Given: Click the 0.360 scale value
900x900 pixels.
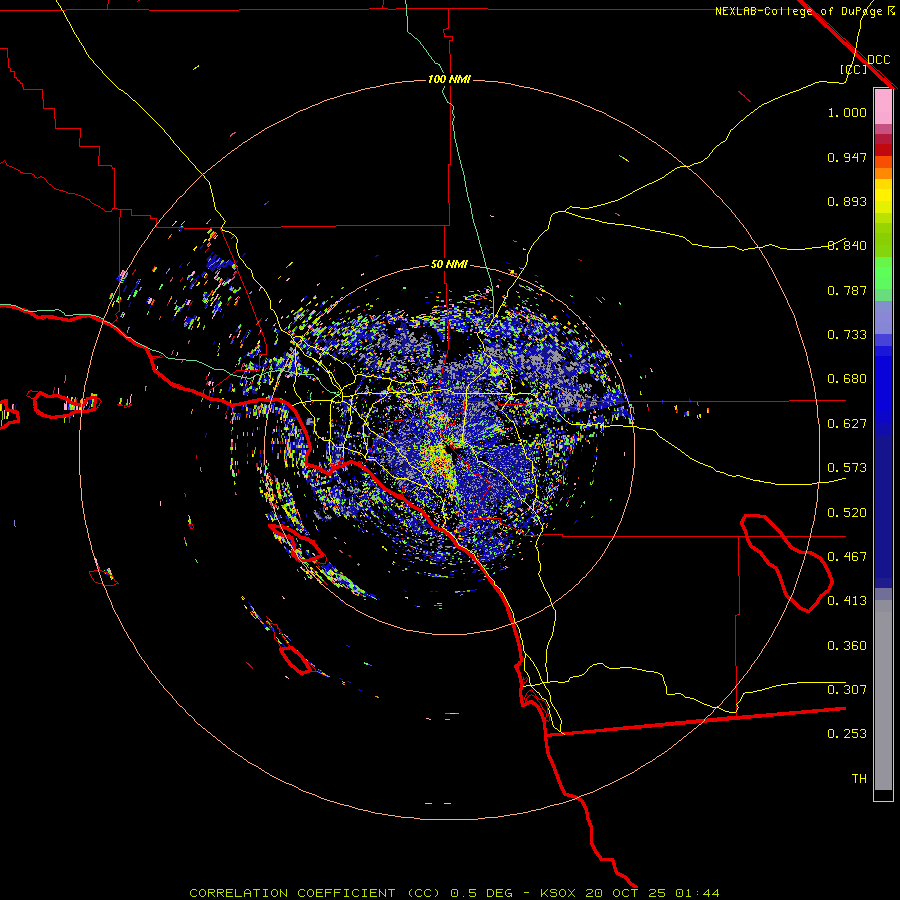Looking at the screenshot, I should (847, 646).
